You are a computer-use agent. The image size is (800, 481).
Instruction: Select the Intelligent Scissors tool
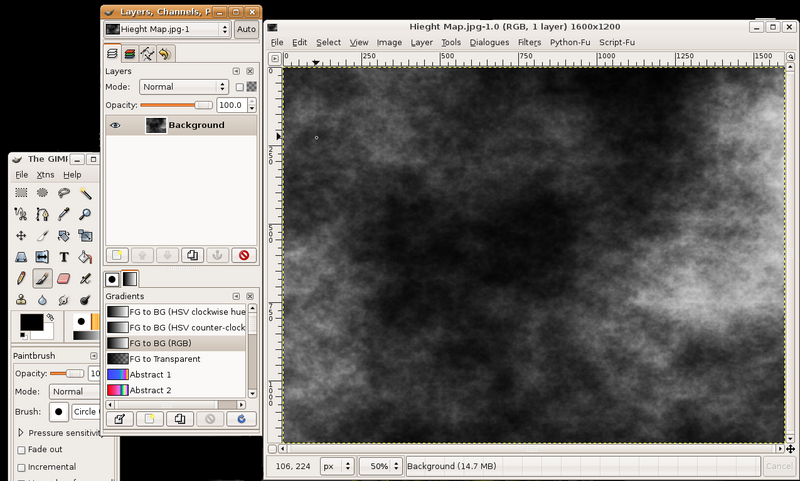pyautogui.click(x=21, y=214)
